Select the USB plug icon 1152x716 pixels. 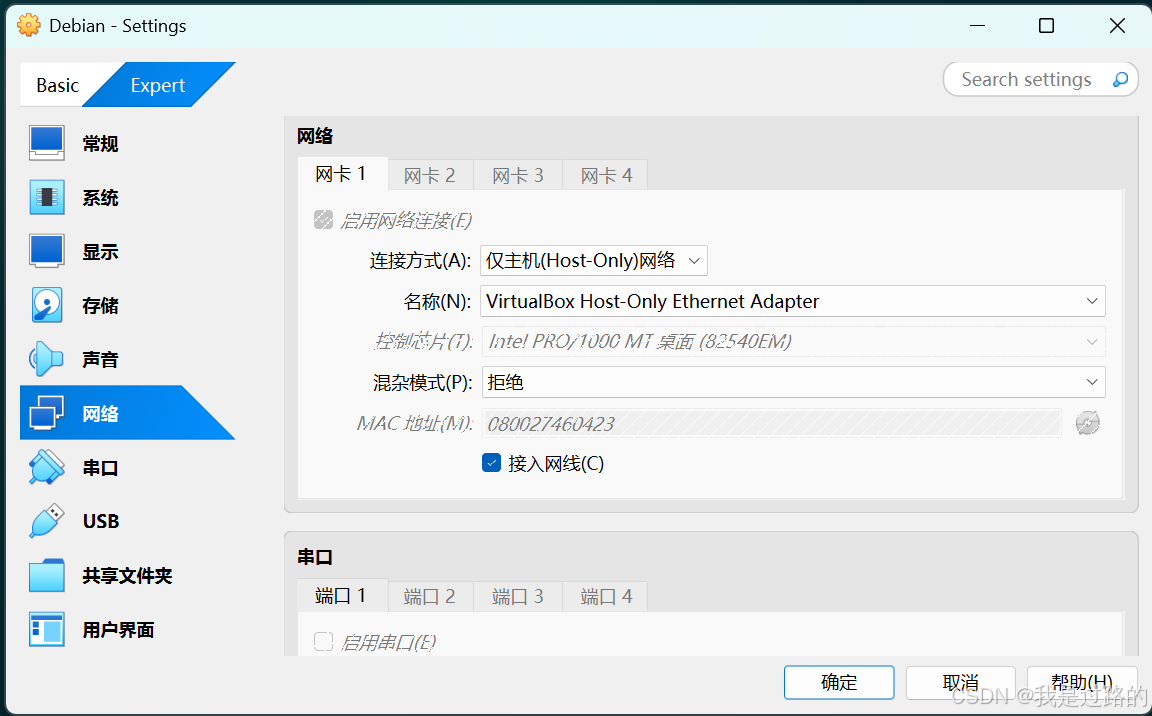46,521
